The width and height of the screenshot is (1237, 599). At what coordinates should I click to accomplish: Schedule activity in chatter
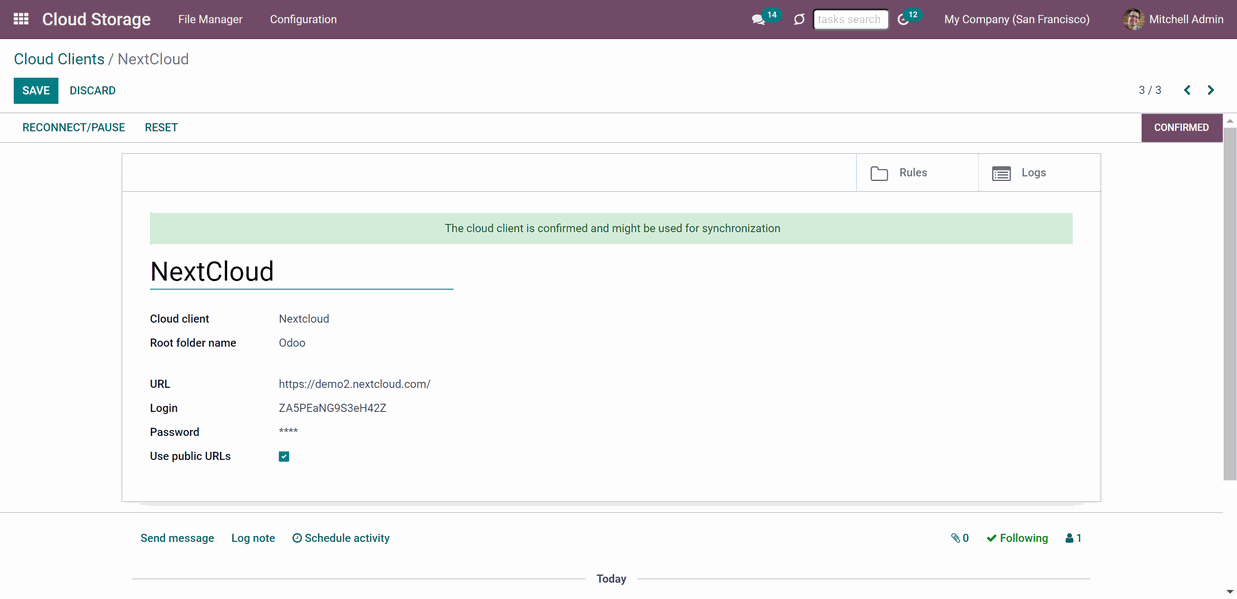coord(341,538)
